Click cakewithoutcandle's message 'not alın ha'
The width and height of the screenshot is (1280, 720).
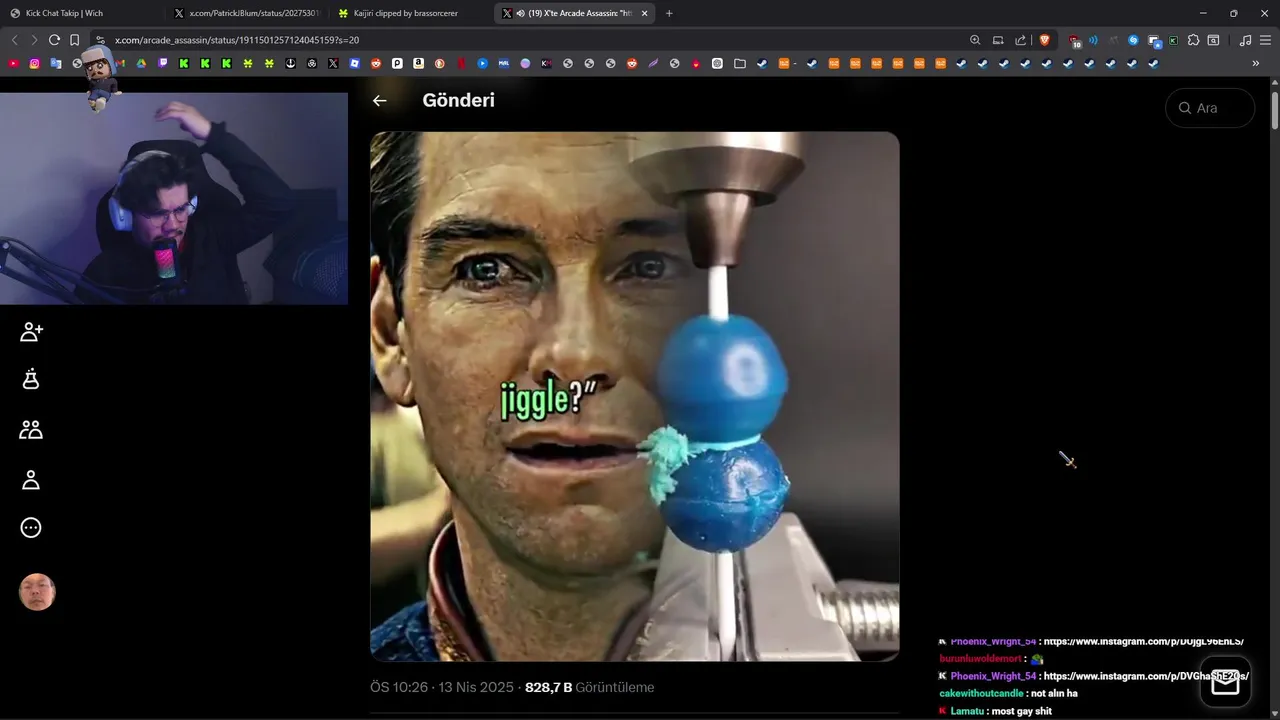(1052, 694)
